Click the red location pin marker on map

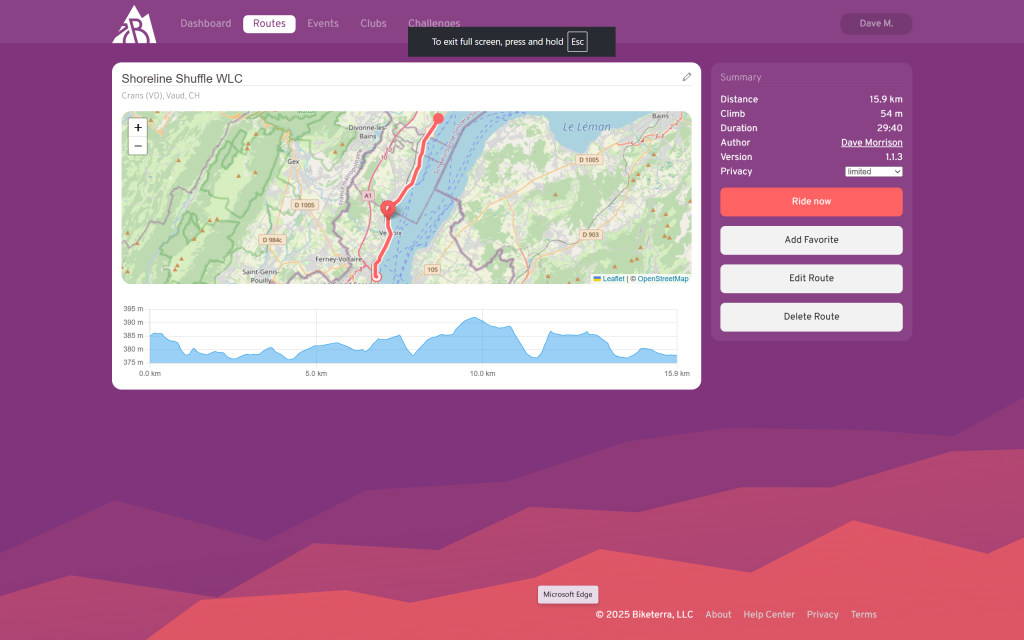tap(388, 209)
